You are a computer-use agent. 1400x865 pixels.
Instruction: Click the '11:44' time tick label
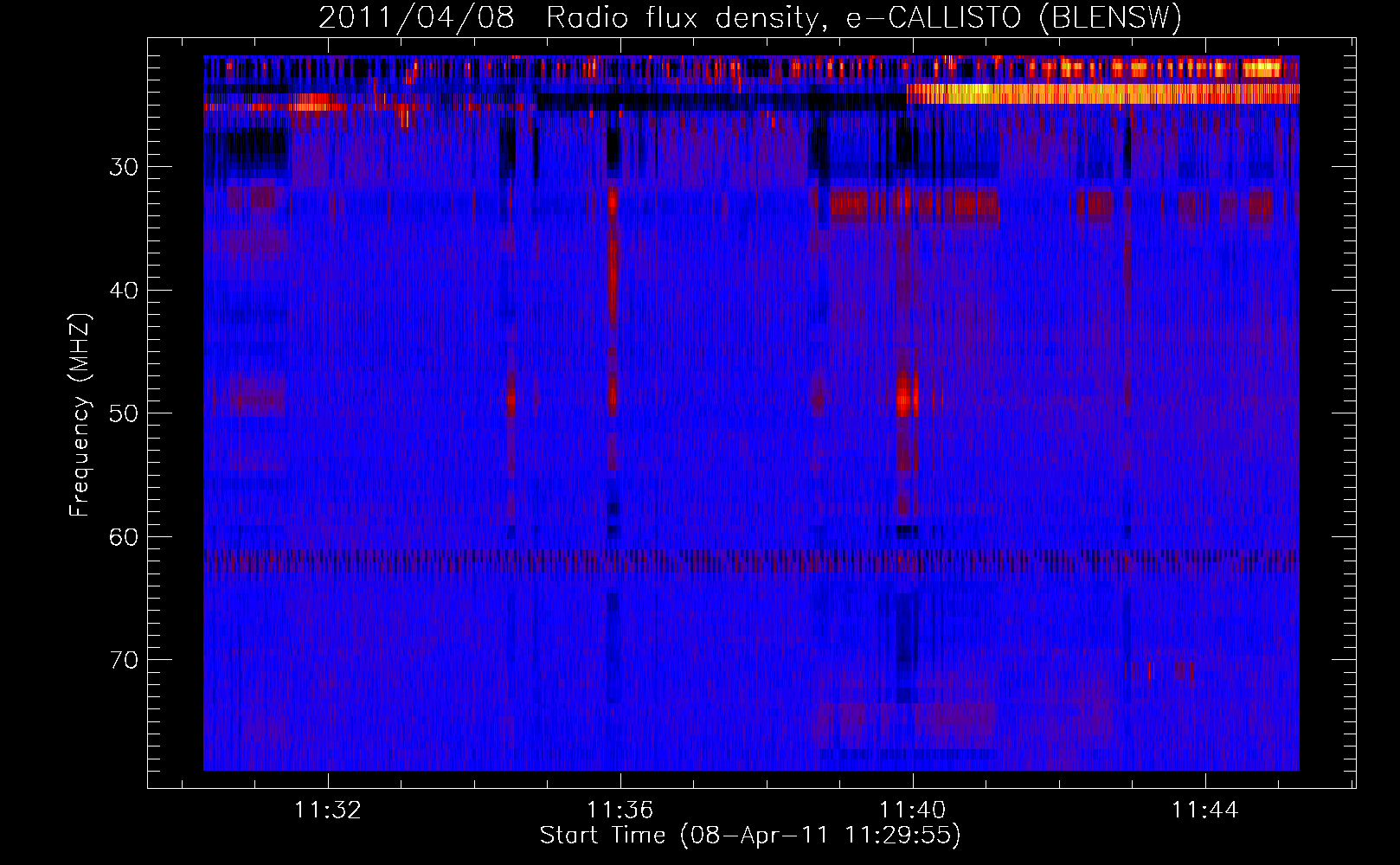1205,811
